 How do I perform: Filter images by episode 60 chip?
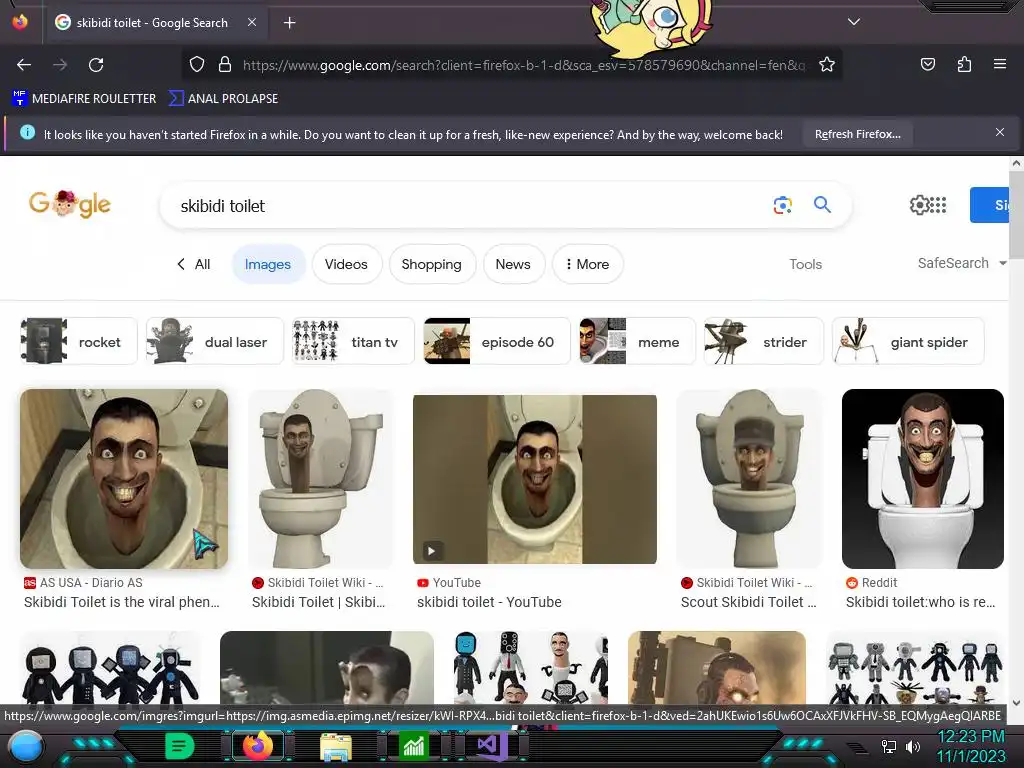[497, 342]
